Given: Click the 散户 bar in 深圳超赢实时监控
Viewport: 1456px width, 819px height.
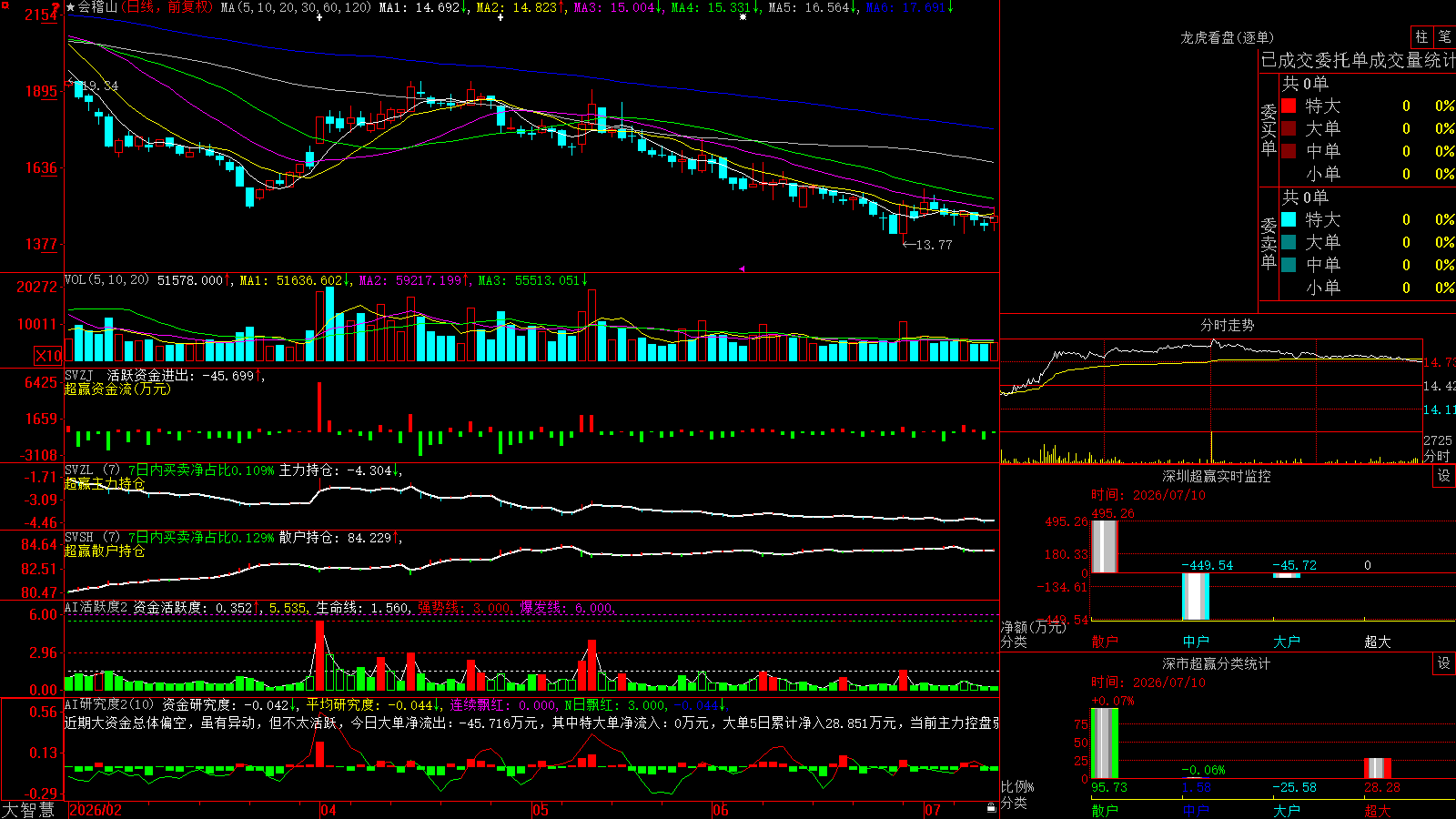Looking at the screenshot, I should [1105, 547].
